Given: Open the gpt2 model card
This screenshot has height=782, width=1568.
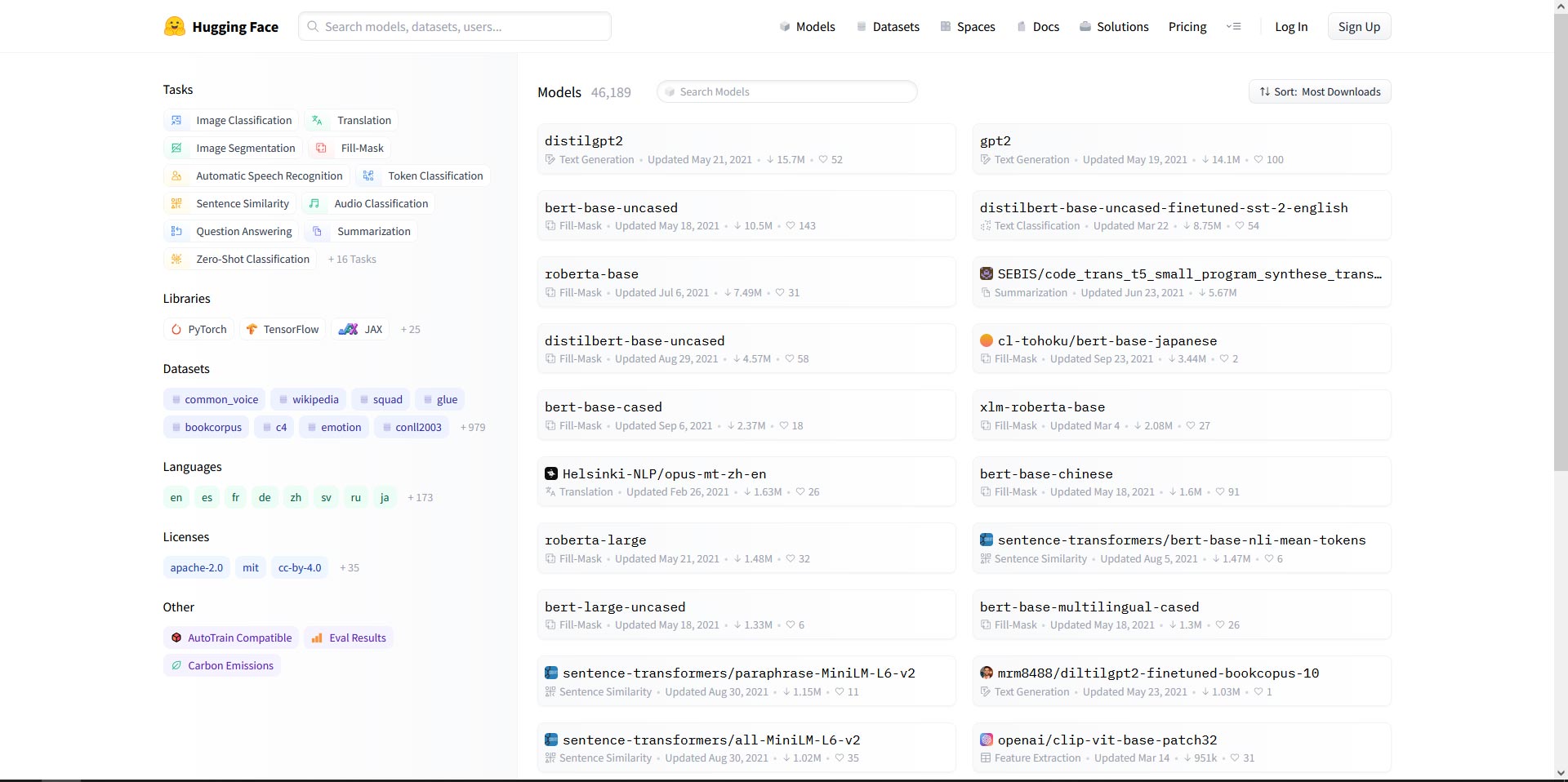Looking at the screenshot, I should click(x=1182, y=149).
